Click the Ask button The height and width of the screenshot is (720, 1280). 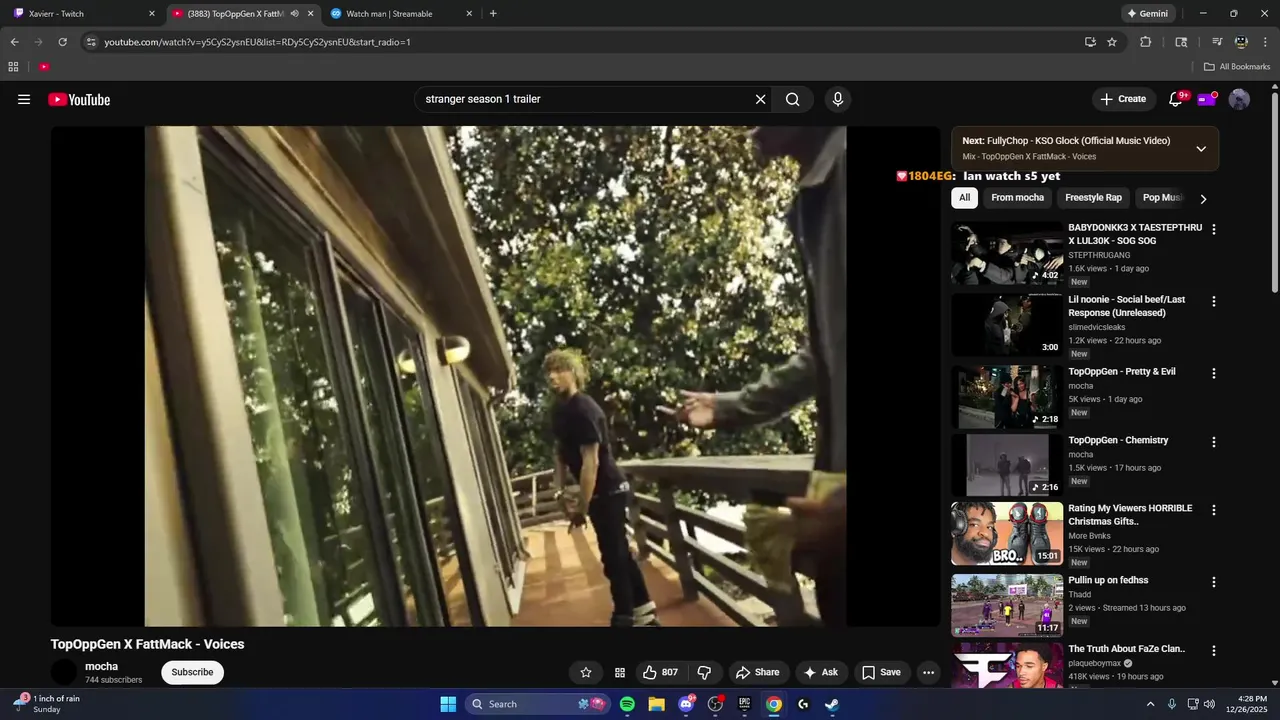tap(820, 672)
